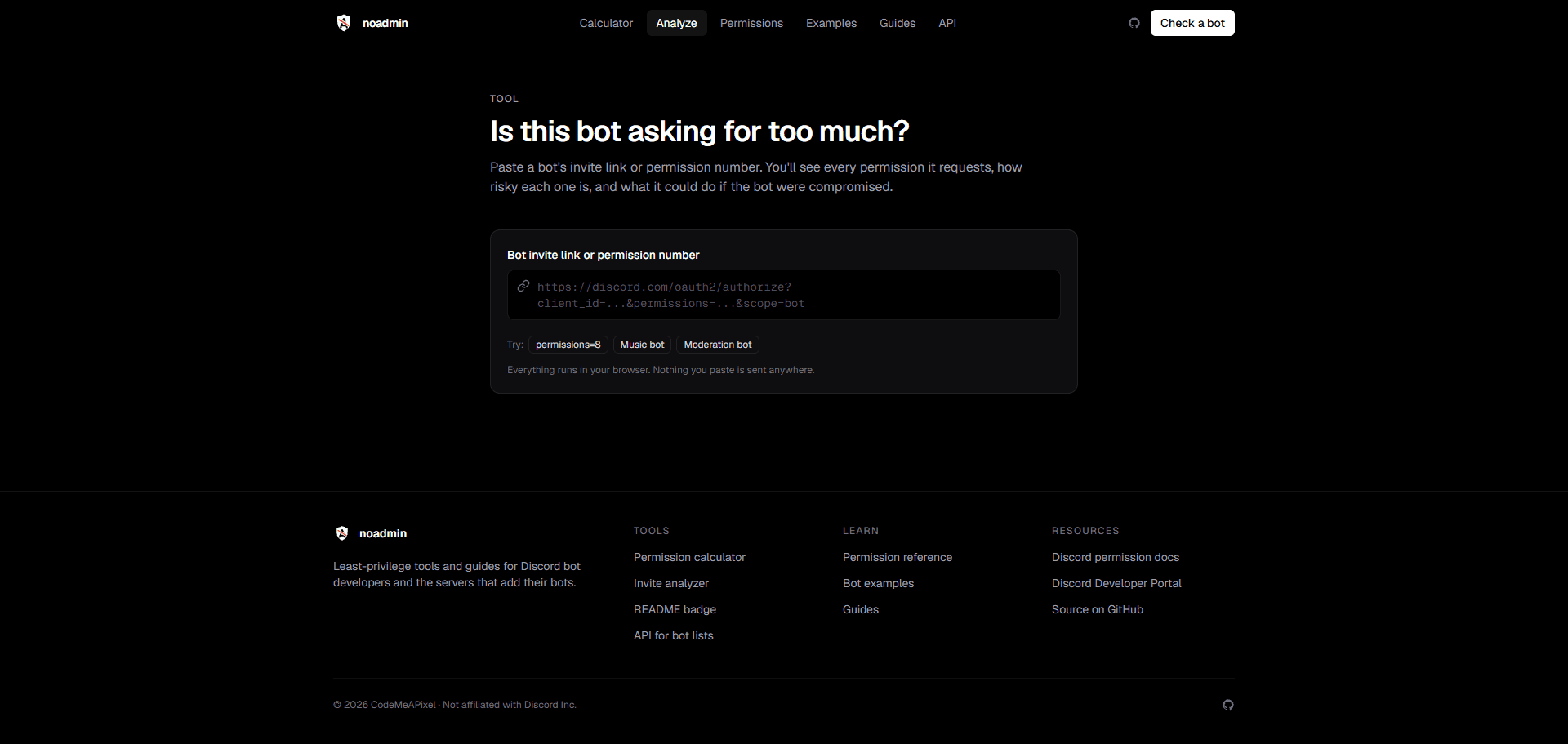Click the noadmin text in footer
This screenshot has height=744, width=1568.
click(x=383, y=533)
